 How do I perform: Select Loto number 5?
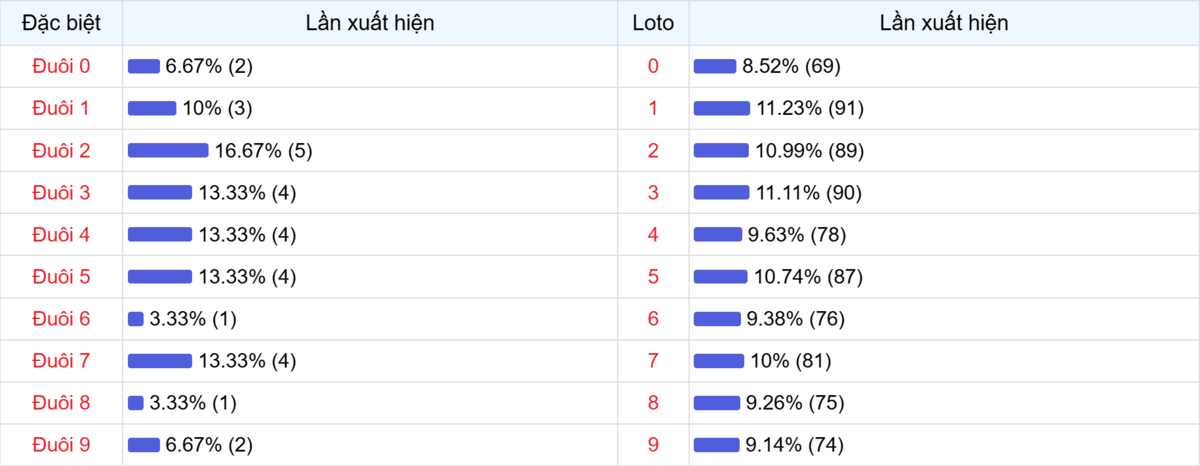654,277
